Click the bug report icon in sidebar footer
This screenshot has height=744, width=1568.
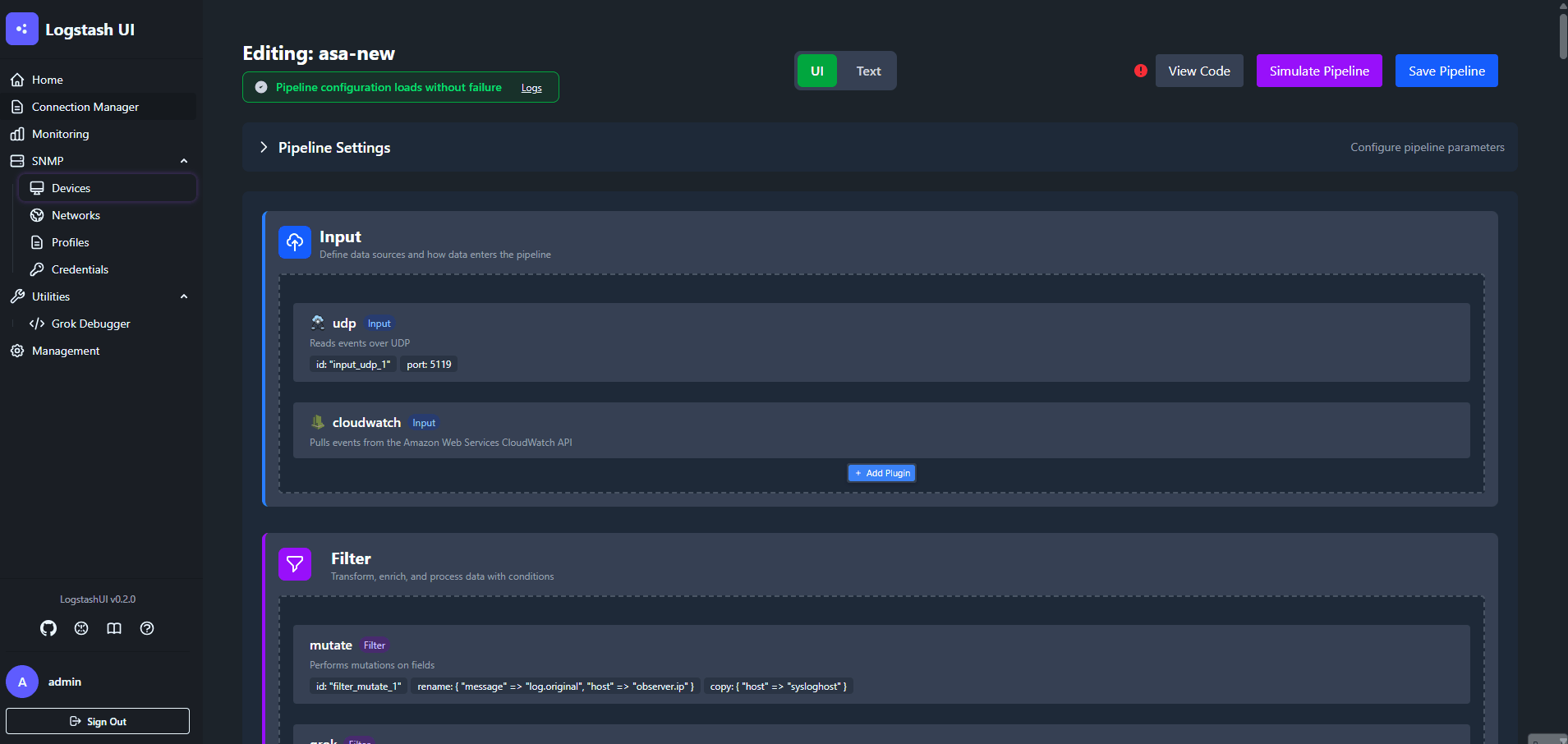coord(81,628)
